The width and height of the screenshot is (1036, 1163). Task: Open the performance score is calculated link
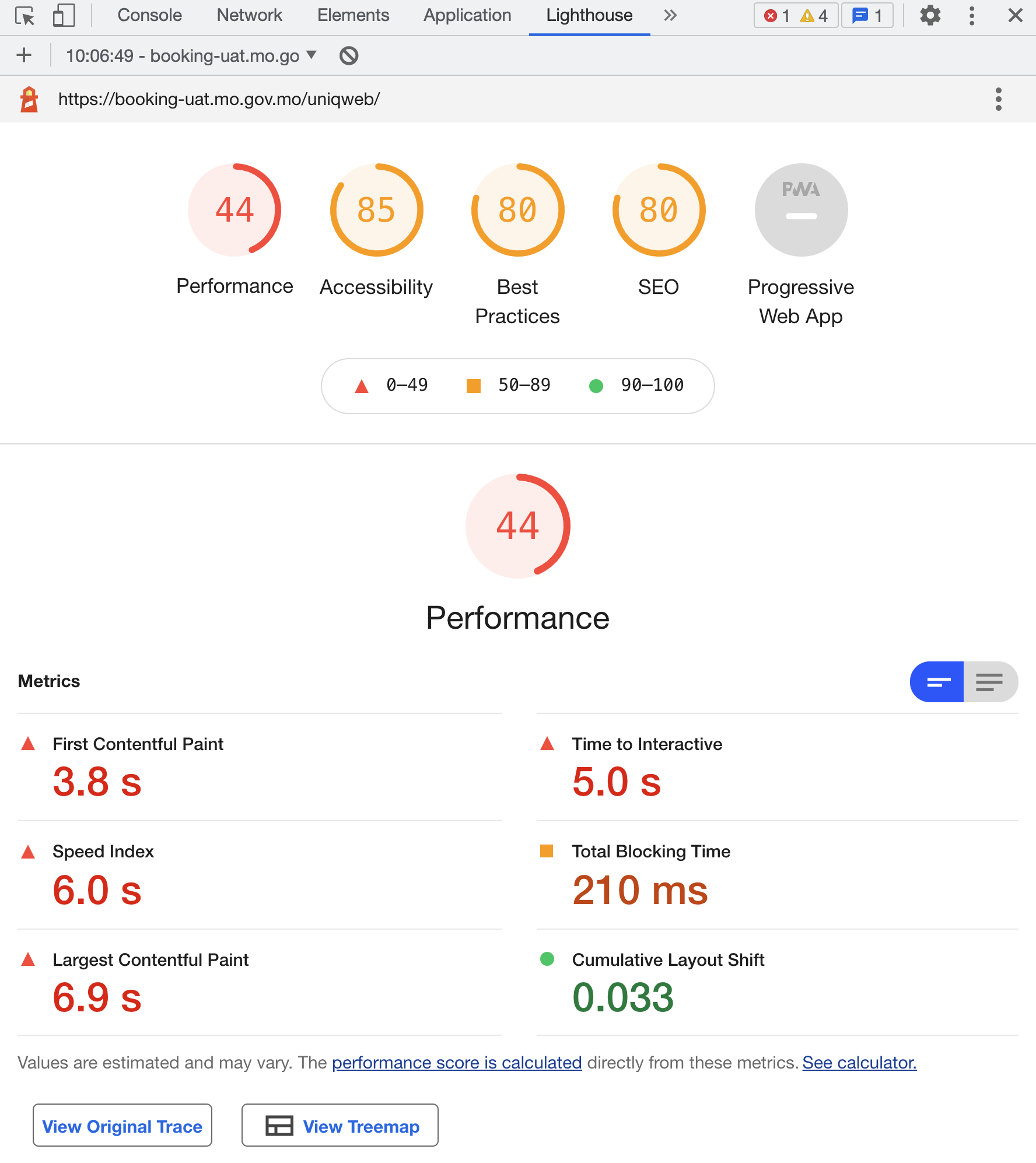coord(457,1063)
